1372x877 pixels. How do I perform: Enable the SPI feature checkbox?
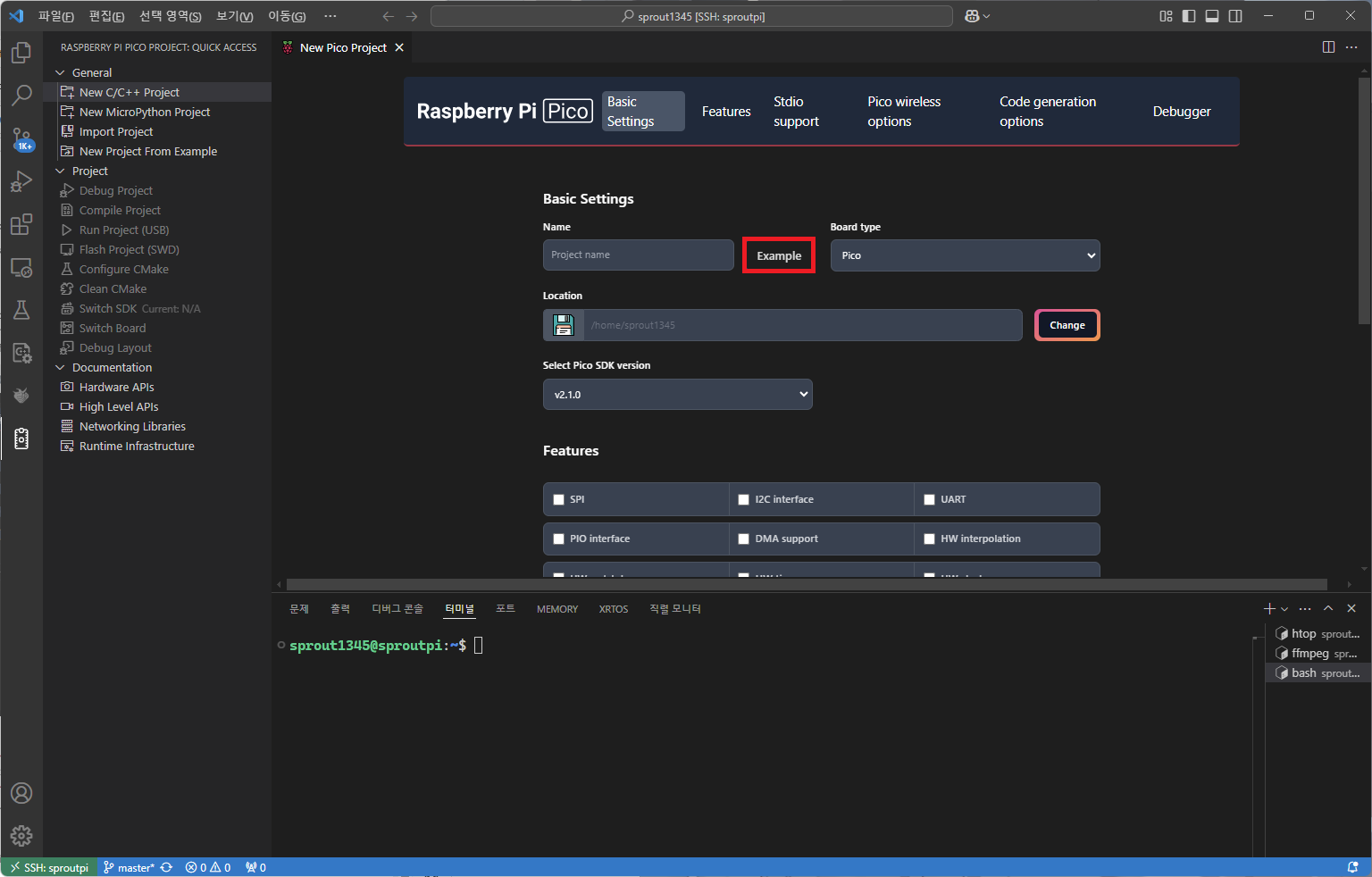click(559, 500)
